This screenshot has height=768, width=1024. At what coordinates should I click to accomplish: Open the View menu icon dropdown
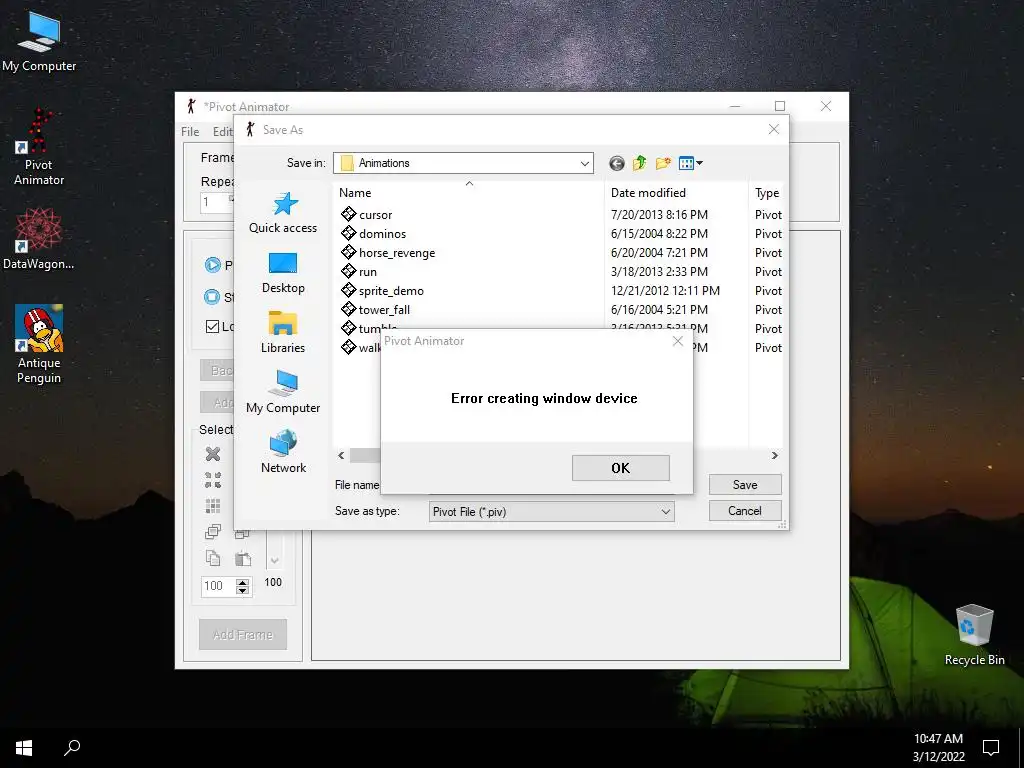(x=690, y=163)
